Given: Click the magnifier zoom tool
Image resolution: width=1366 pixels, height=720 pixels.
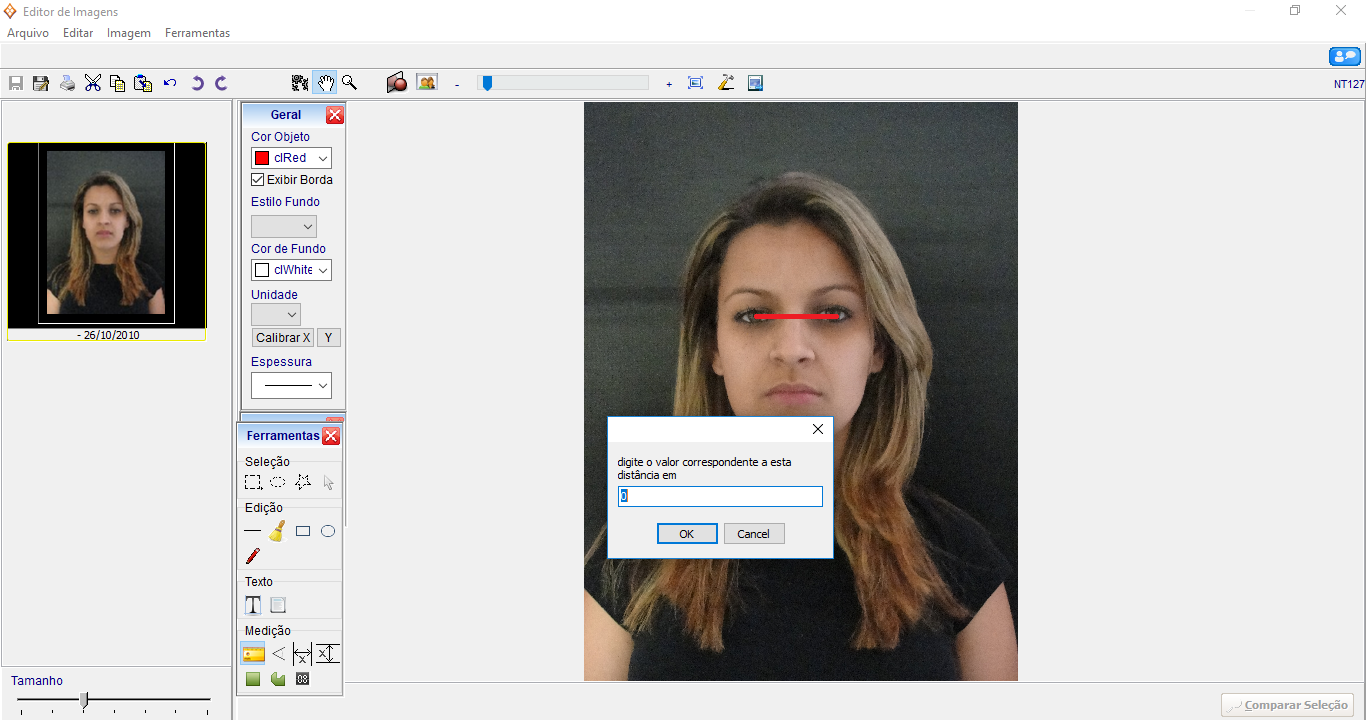Looking at the screenshot, I should click(x=350, y=83).
